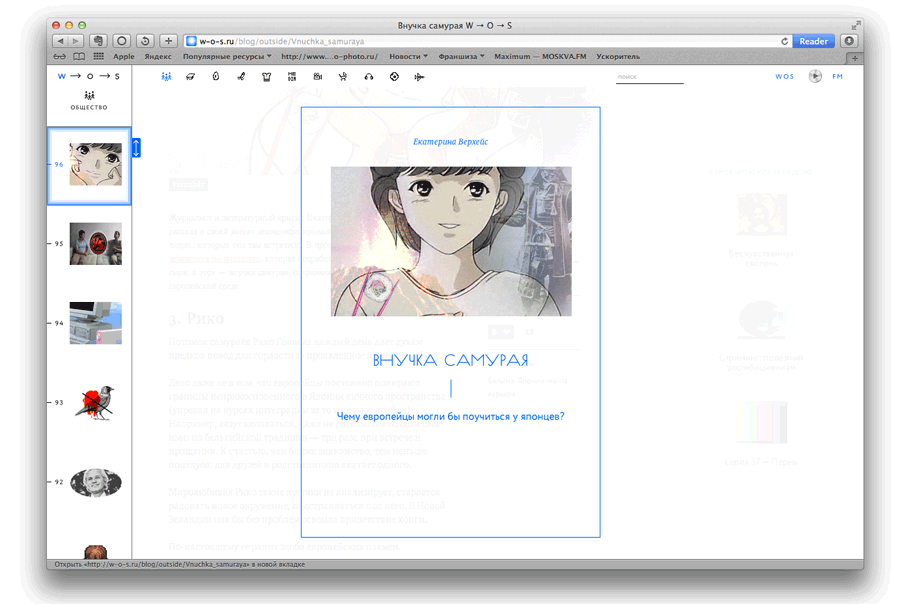Viewport: 900px width, 604px height.
Task: Select the headphones category icon
Action: (x=368, y=76)
